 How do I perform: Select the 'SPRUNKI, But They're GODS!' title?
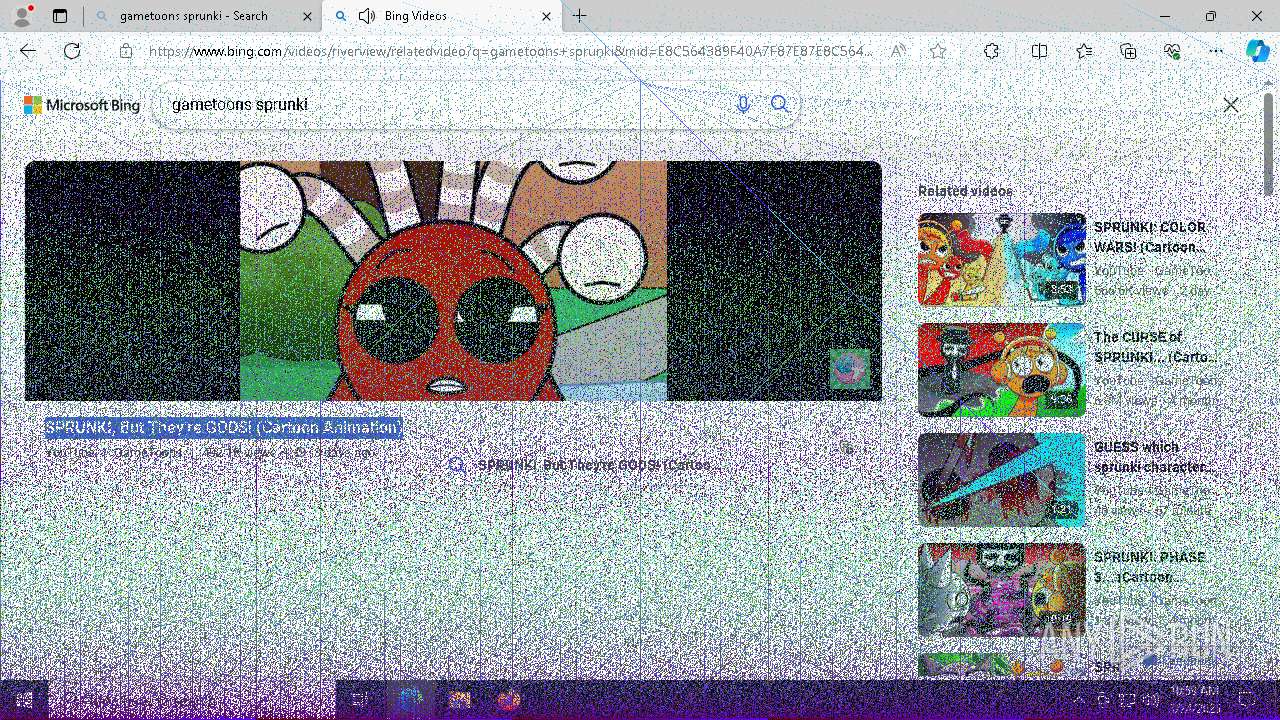click(x=223, y=427)
